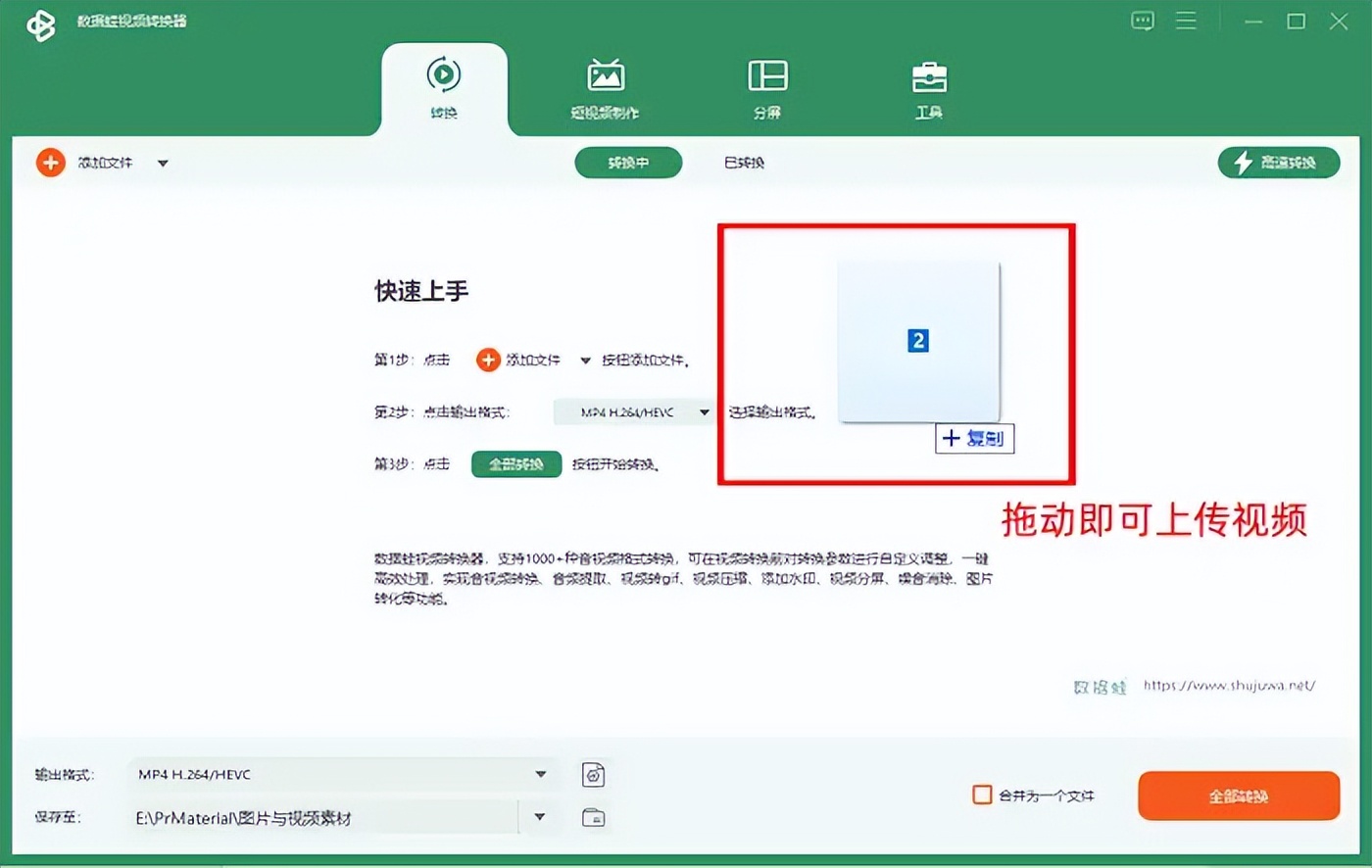Show the 转换中 converting list

coord(628,163)
